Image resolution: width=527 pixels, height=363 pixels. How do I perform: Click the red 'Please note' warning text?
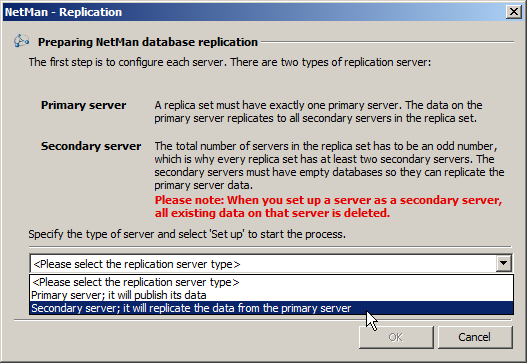(328, 206)
